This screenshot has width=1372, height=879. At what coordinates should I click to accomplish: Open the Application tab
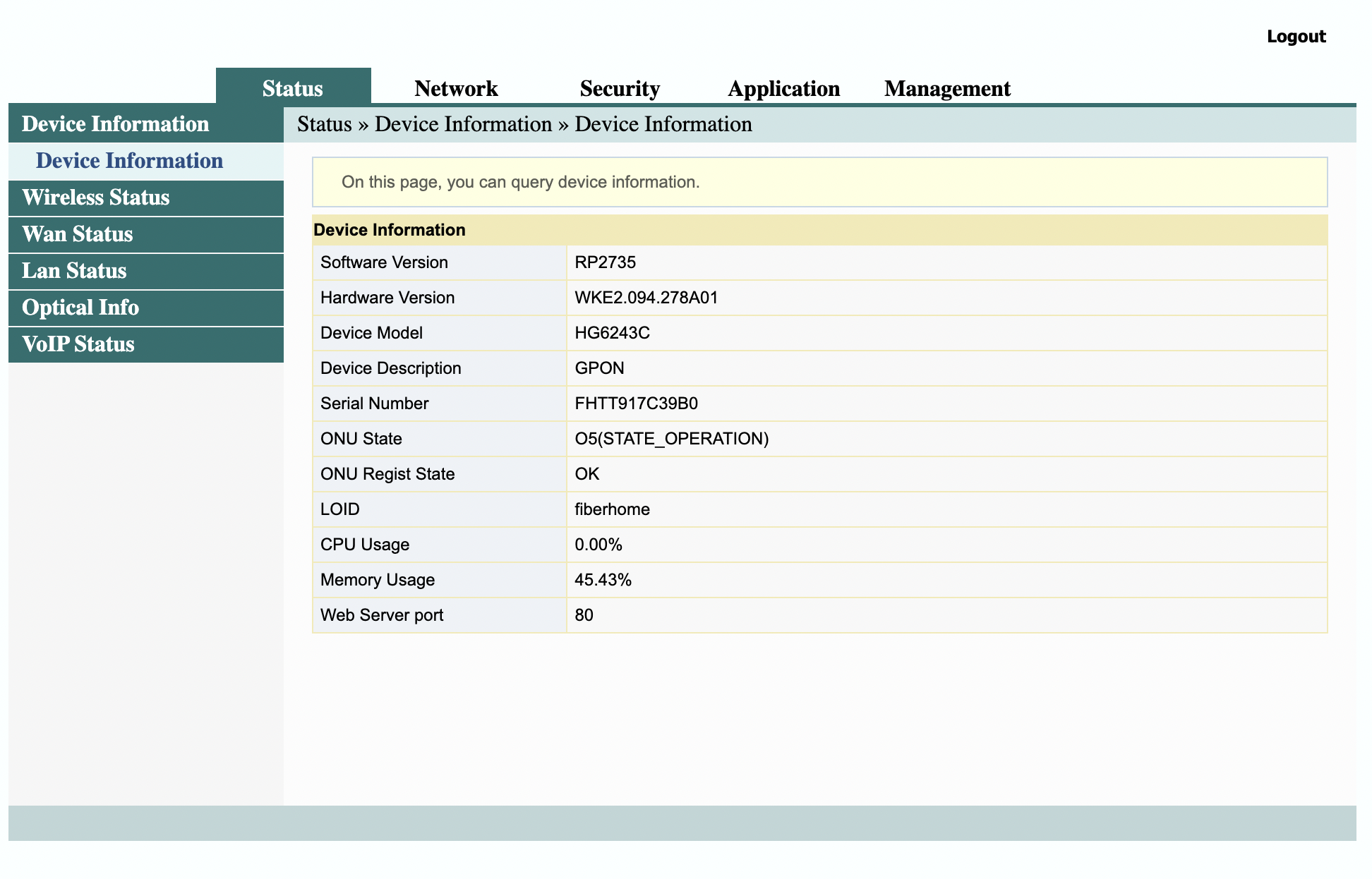(x=783, y=87)
